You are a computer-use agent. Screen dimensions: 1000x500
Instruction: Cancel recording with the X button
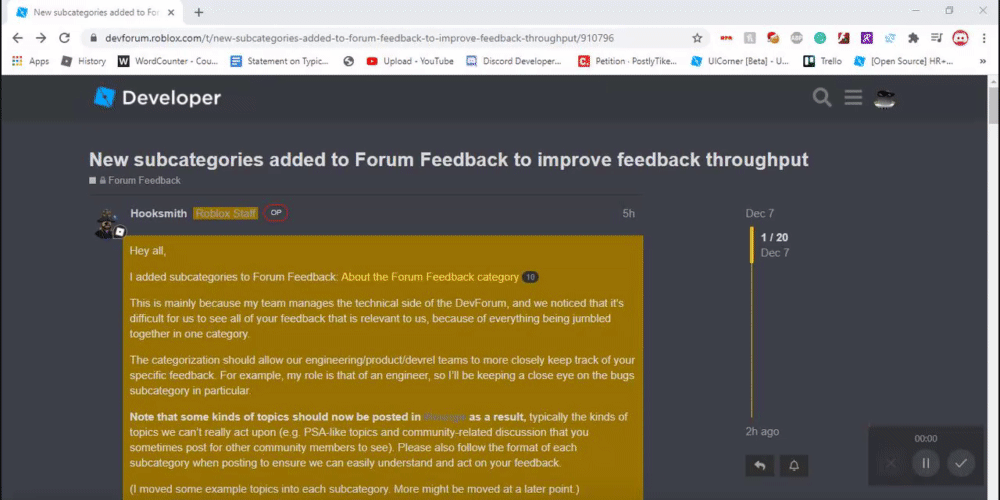pos(891,464)
